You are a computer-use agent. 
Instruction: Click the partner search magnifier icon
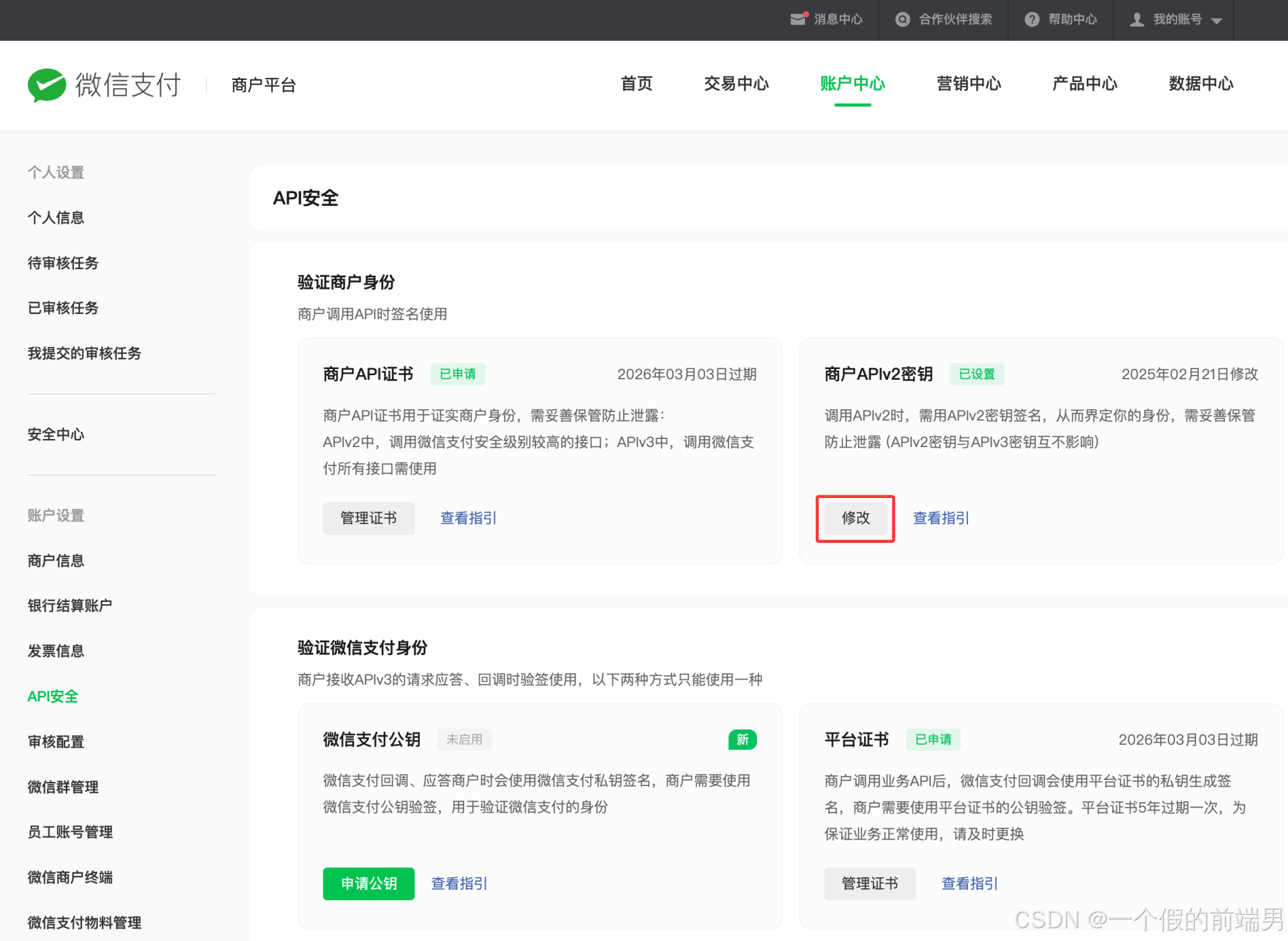pyautogui.click(x=903, y=19)
